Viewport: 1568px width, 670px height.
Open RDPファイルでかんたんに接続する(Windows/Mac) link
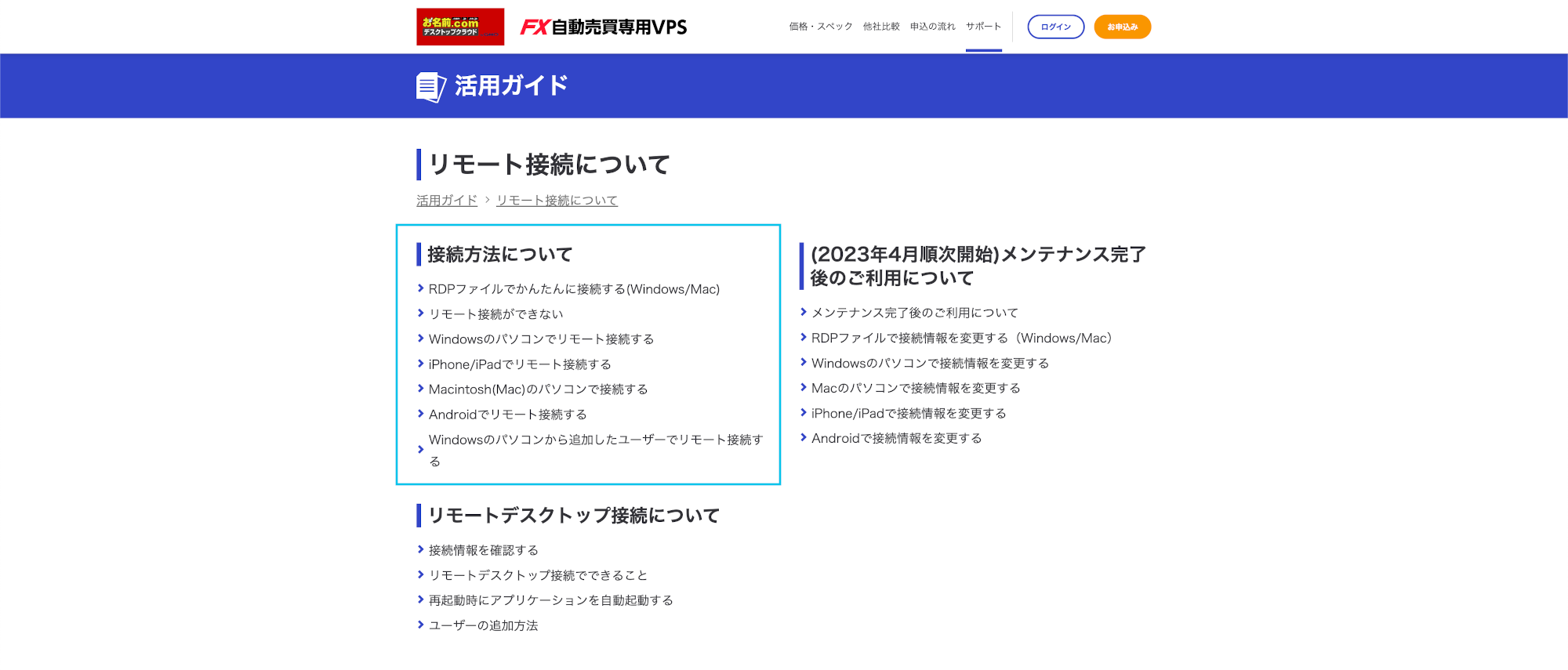574,289
